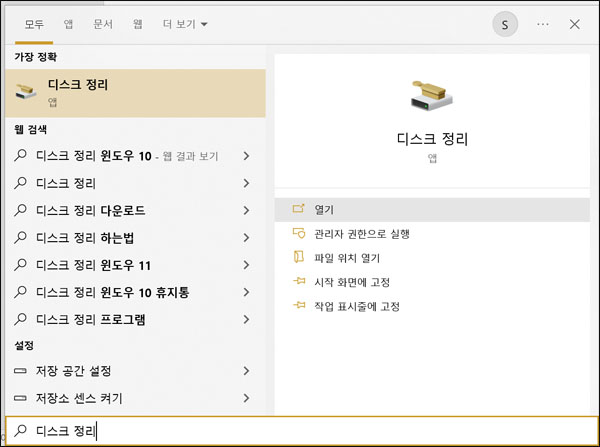
Task: Open the 저장소 센스 켜기 setting
Action: tap(135, 398)
